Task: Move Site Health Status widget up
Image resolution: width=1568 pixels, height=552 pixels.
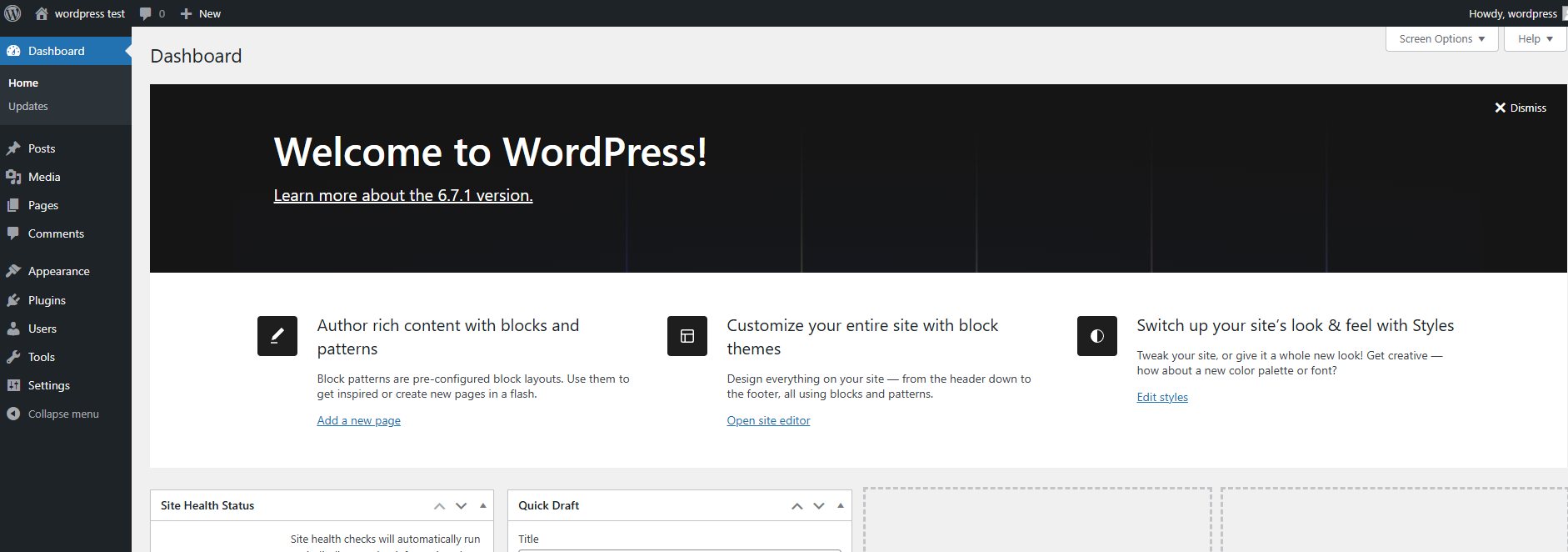Action: 439,506
